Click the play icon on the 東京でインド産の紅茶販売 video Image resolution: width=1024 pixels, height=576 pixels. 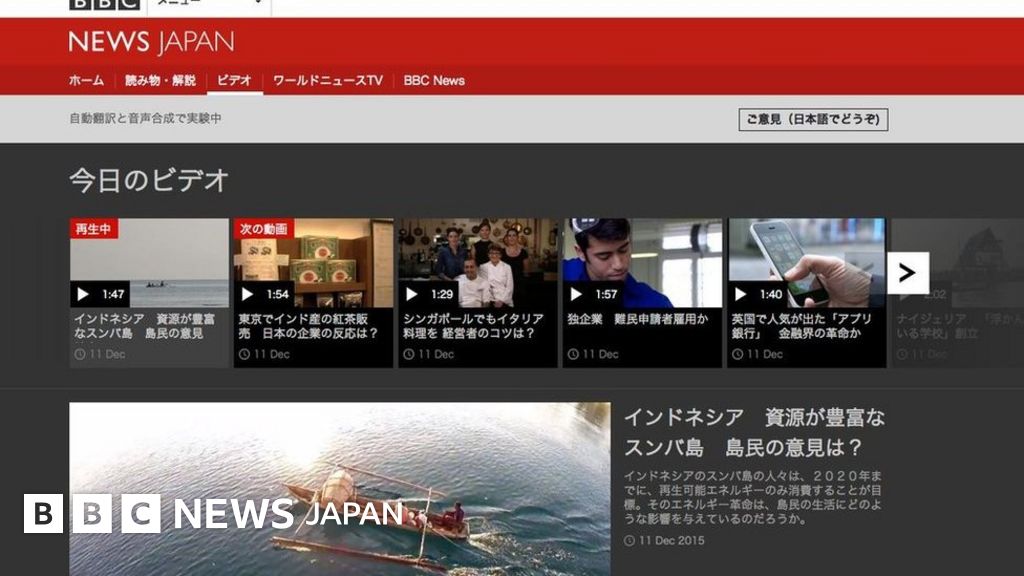pyautogui.click(x=247, y=294)
